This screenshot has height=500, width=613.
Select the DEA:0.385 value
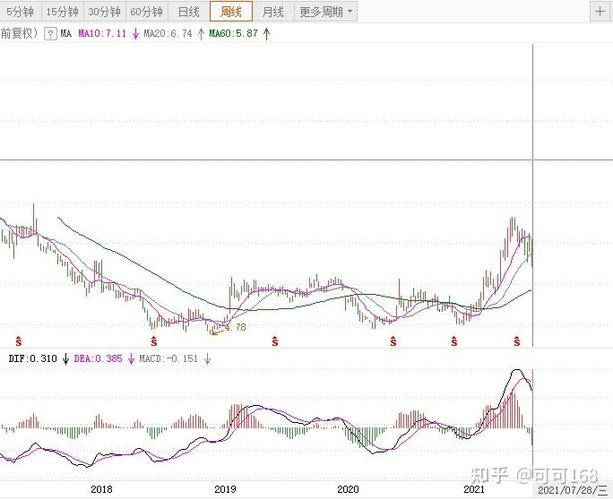point(98,358)
